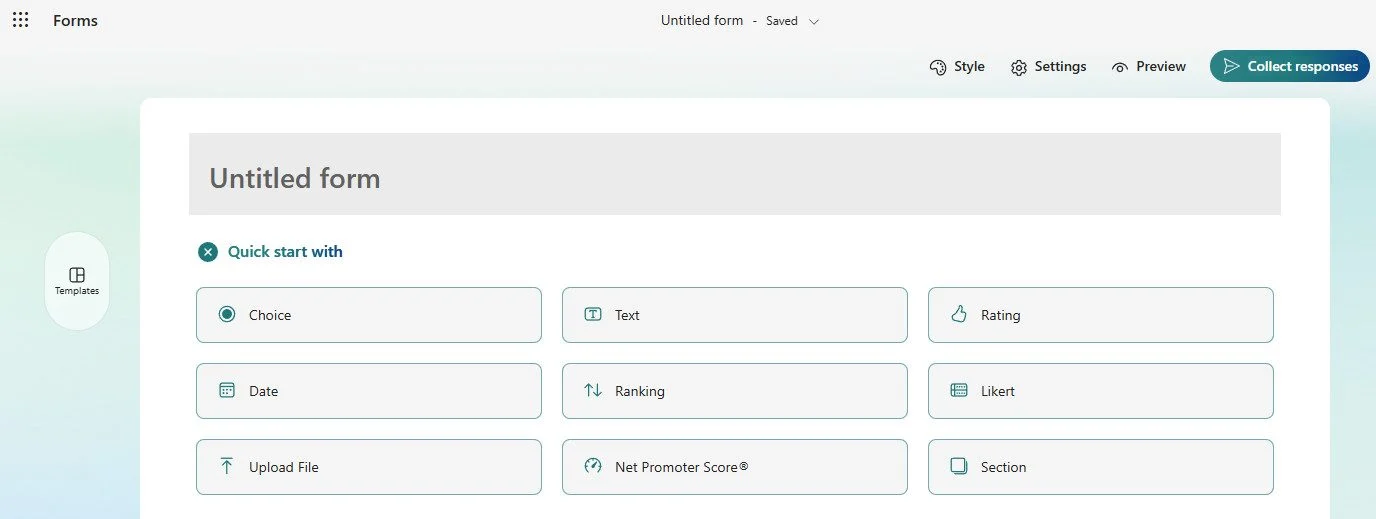
Task: Add a new Section
Action: click(x=1101, y=467)
